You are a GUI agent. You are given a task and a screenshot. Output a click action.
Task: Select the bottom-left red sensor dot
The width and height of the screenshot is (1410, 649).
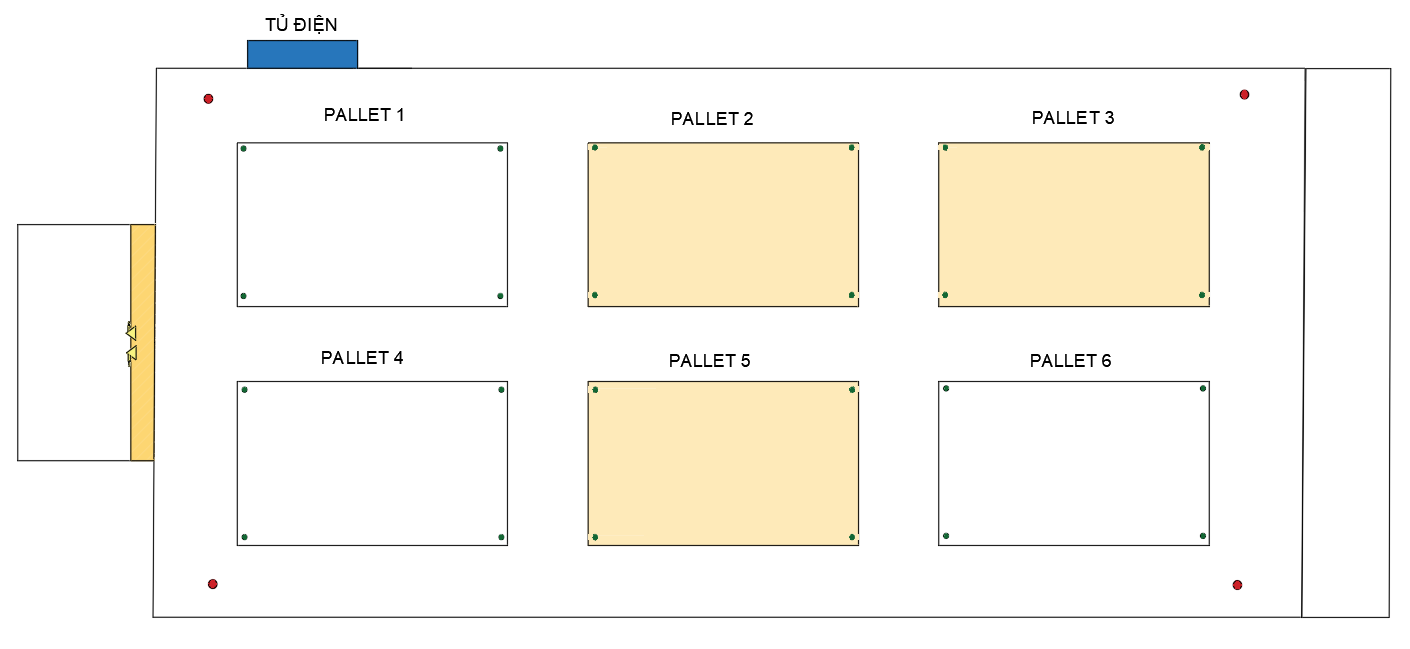(212, 584)
